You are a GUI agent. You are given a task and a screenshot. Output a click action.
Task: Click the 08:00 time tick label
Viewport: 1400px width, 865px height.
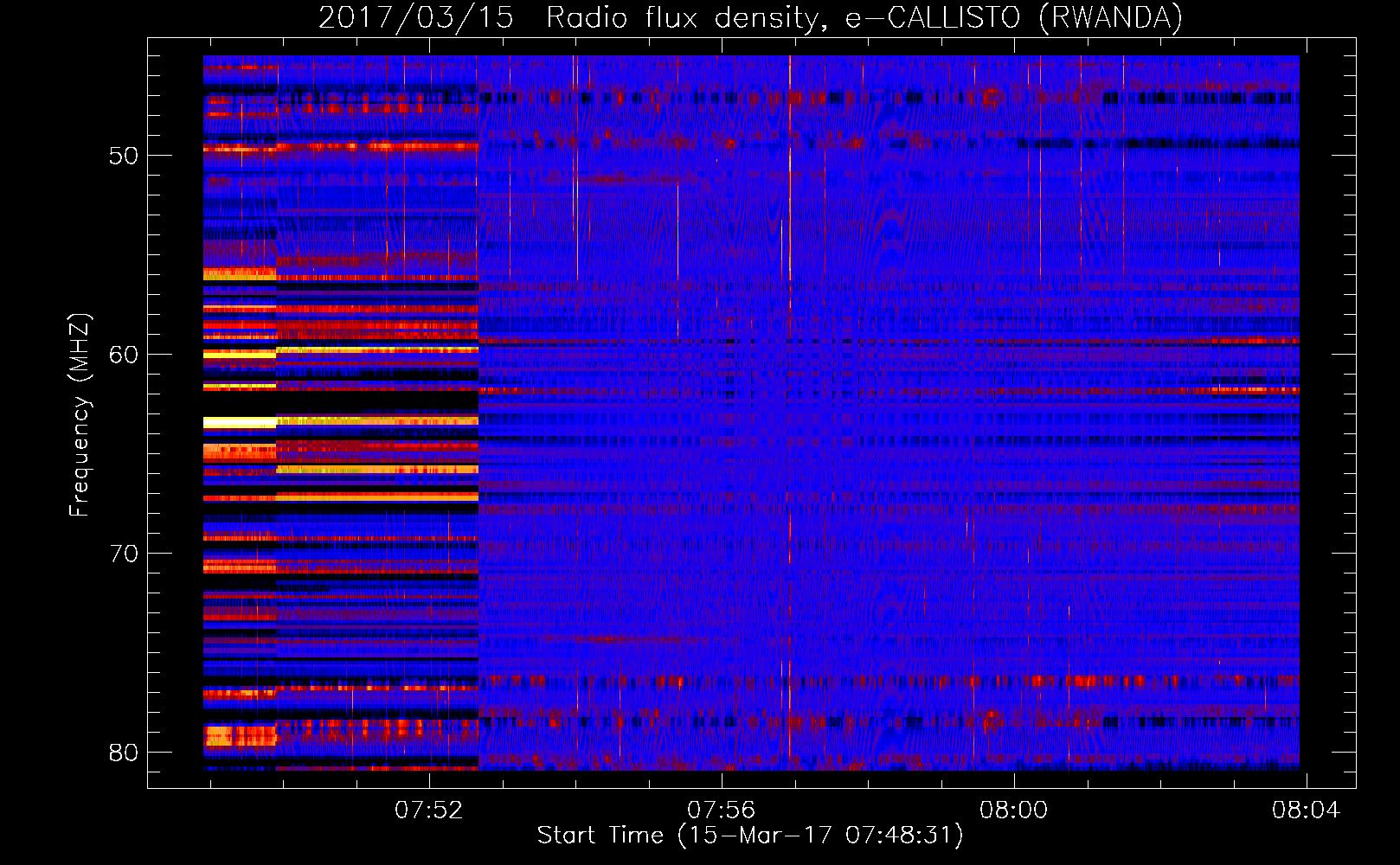click(1013, 811)
